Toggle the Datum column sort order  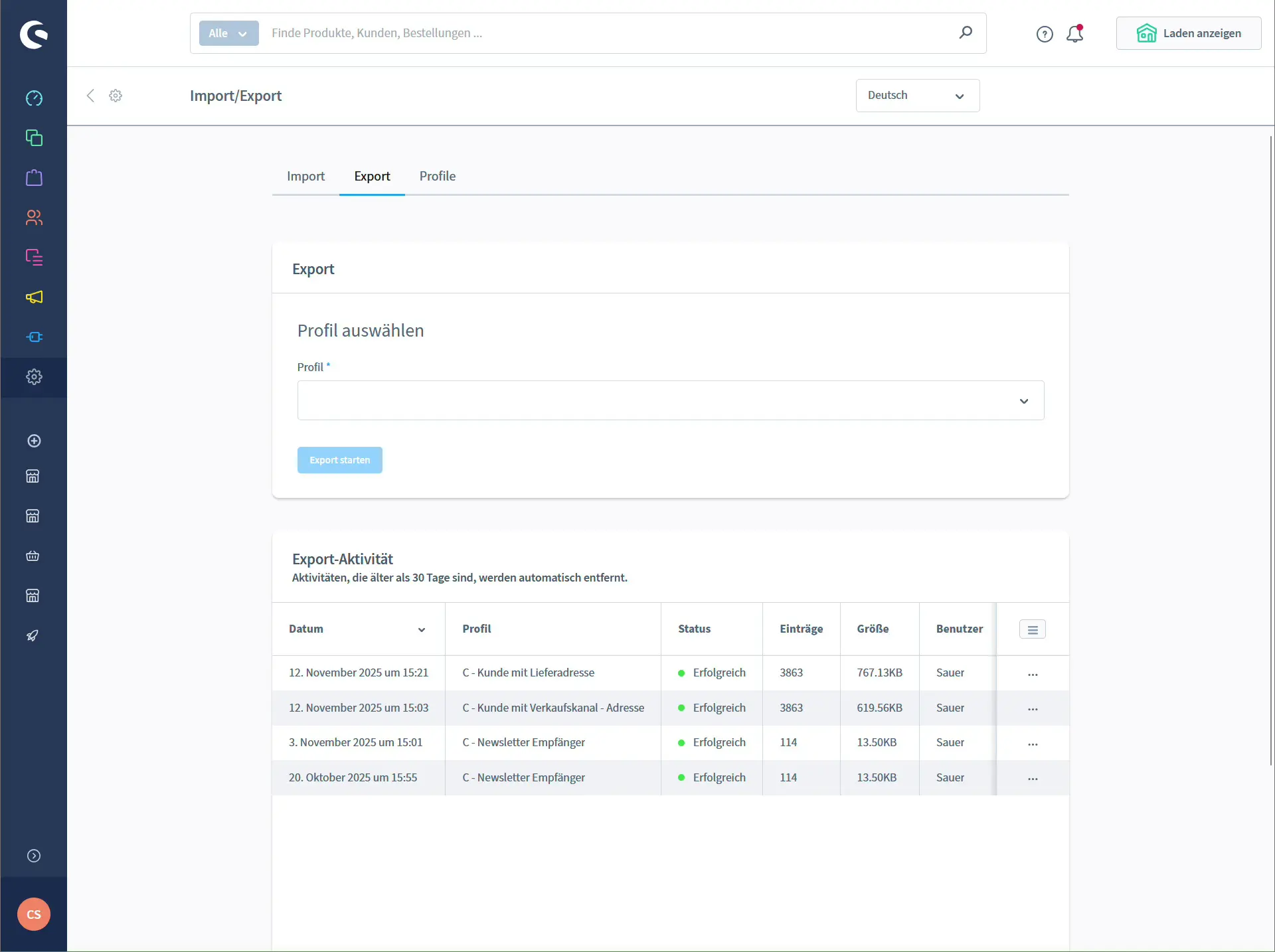click(x=421, y=629)
